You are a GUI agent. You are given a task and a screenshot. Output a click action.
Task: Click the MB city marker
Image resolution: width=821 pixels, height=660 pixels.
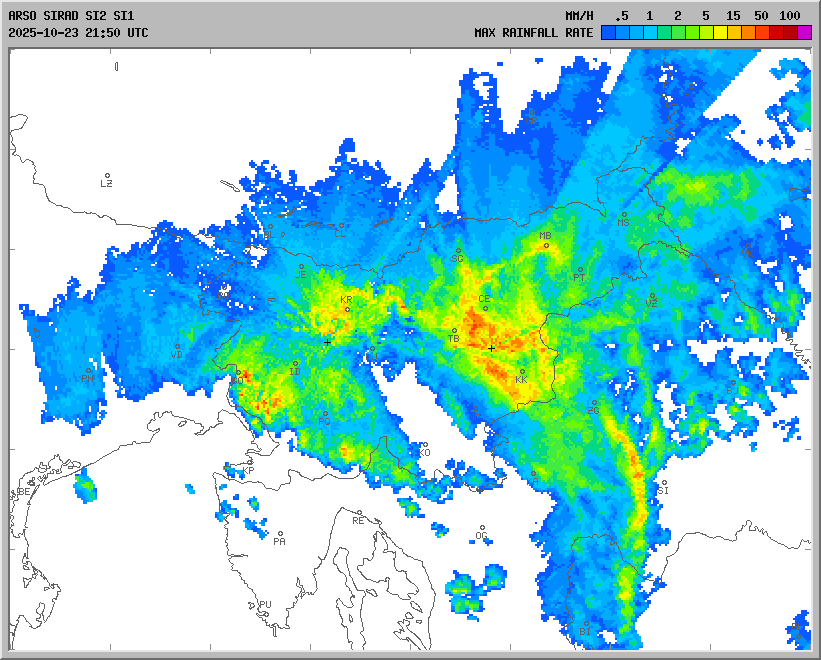click(546, 245)
